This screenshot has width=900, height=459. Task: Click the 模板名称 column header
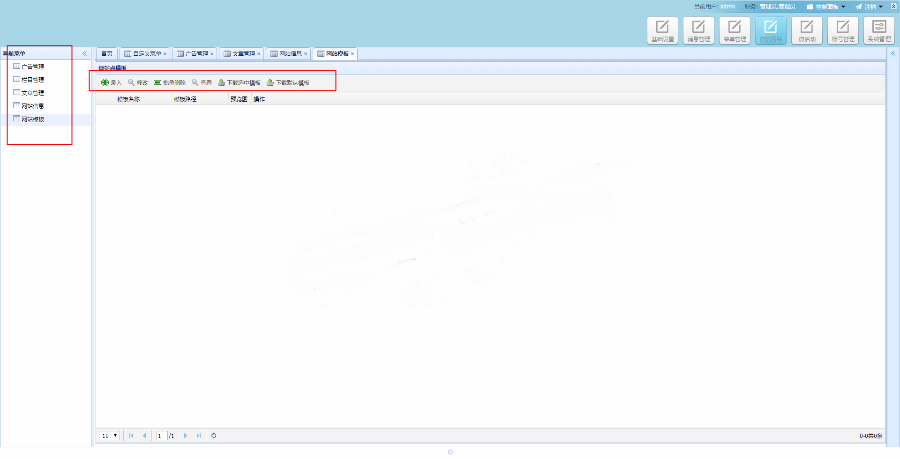[142, 99]
